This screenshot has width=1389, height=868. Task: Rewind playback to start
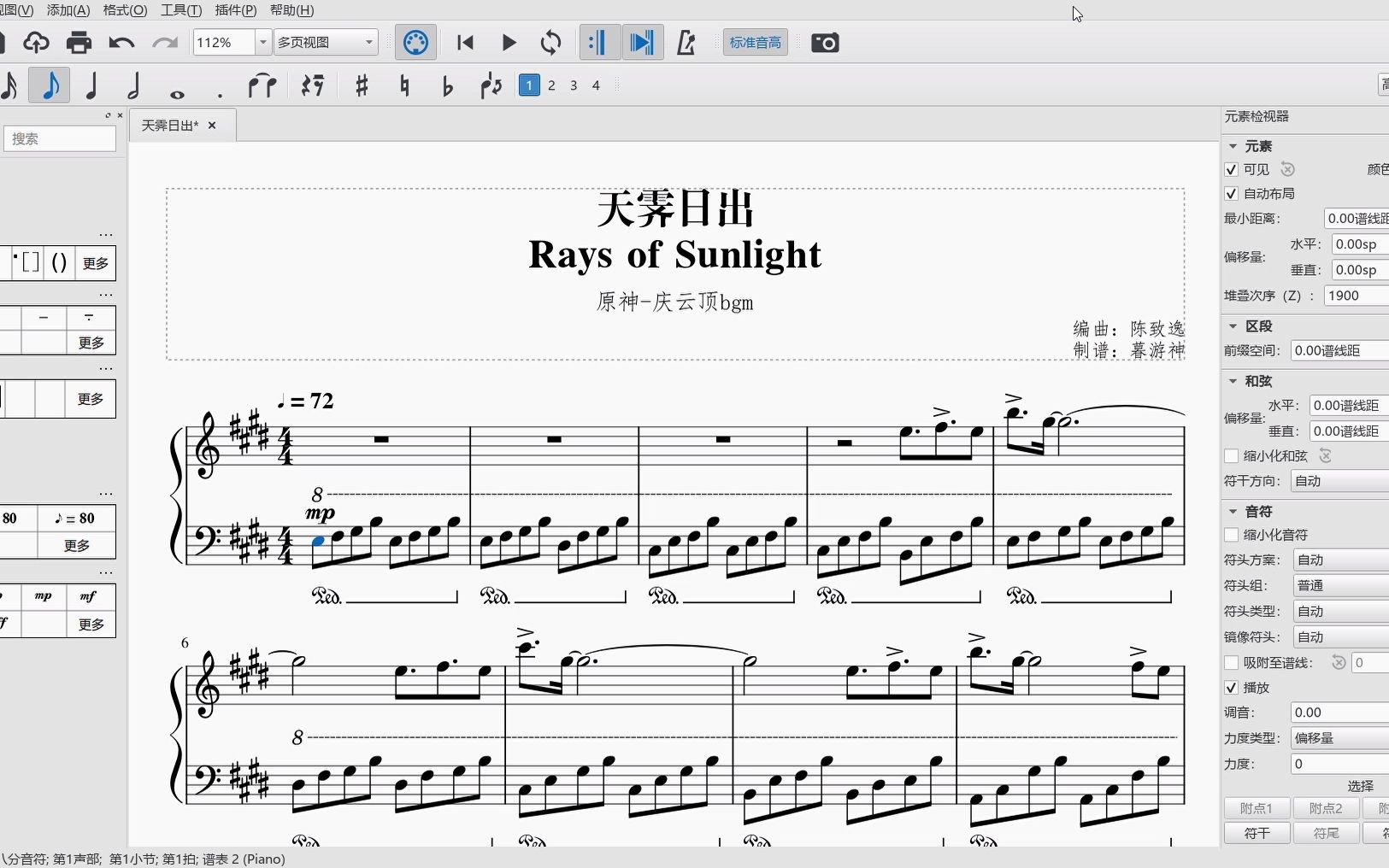click(466, 43)
